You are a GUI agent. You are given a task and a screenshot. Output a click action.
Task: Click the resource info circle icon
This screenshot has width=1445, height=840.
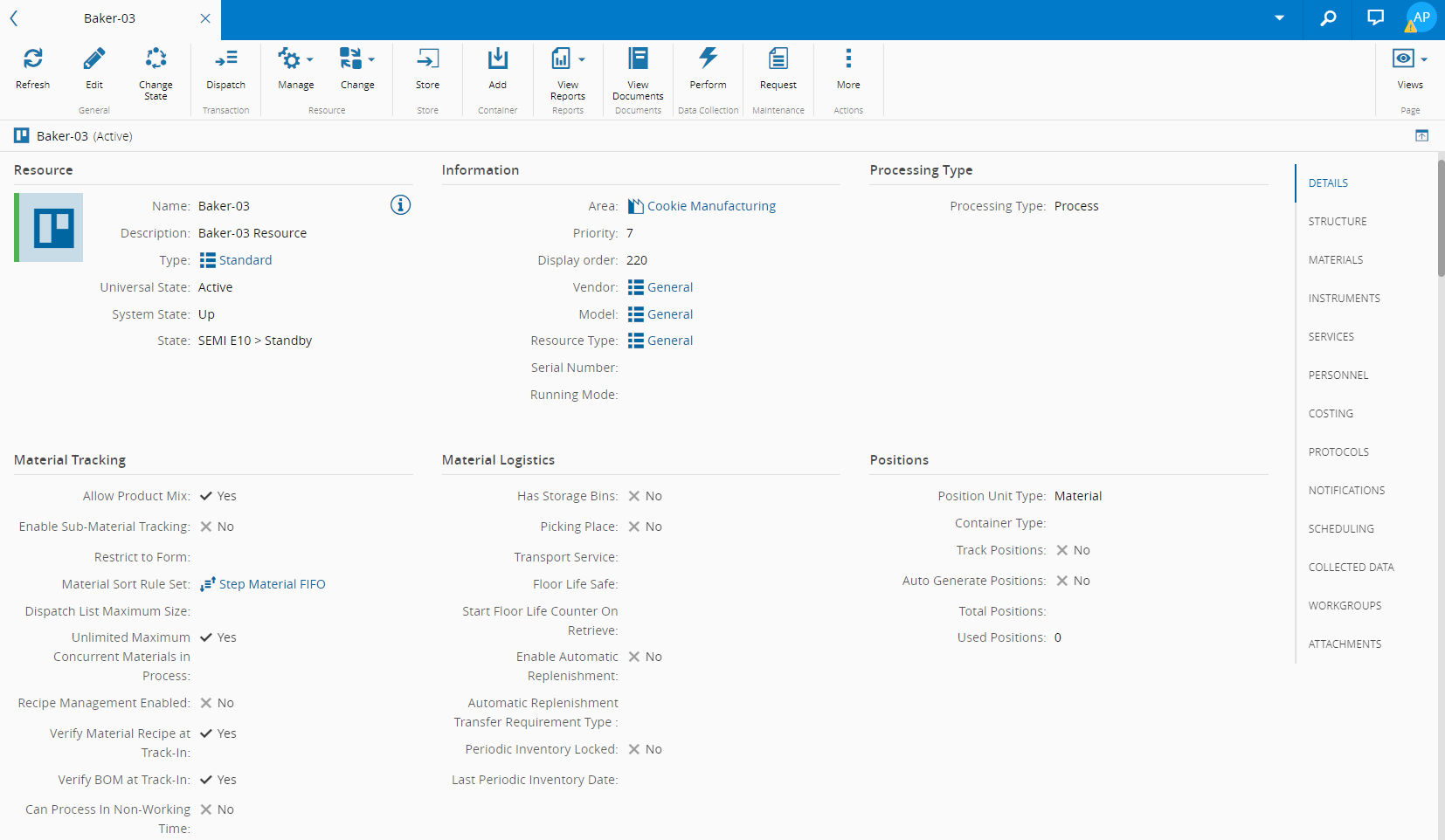tap(400, 205)
